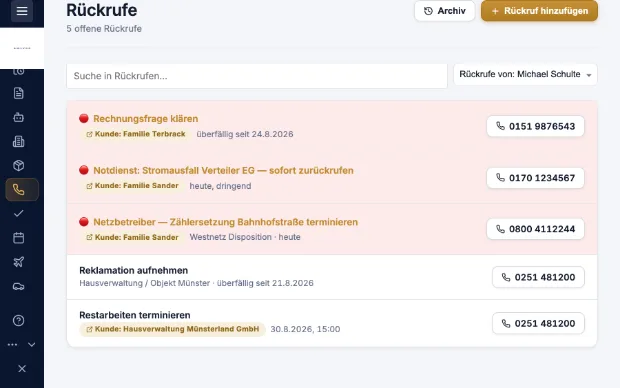Open callback Rechnungsfrage klären

click(146, 119)
